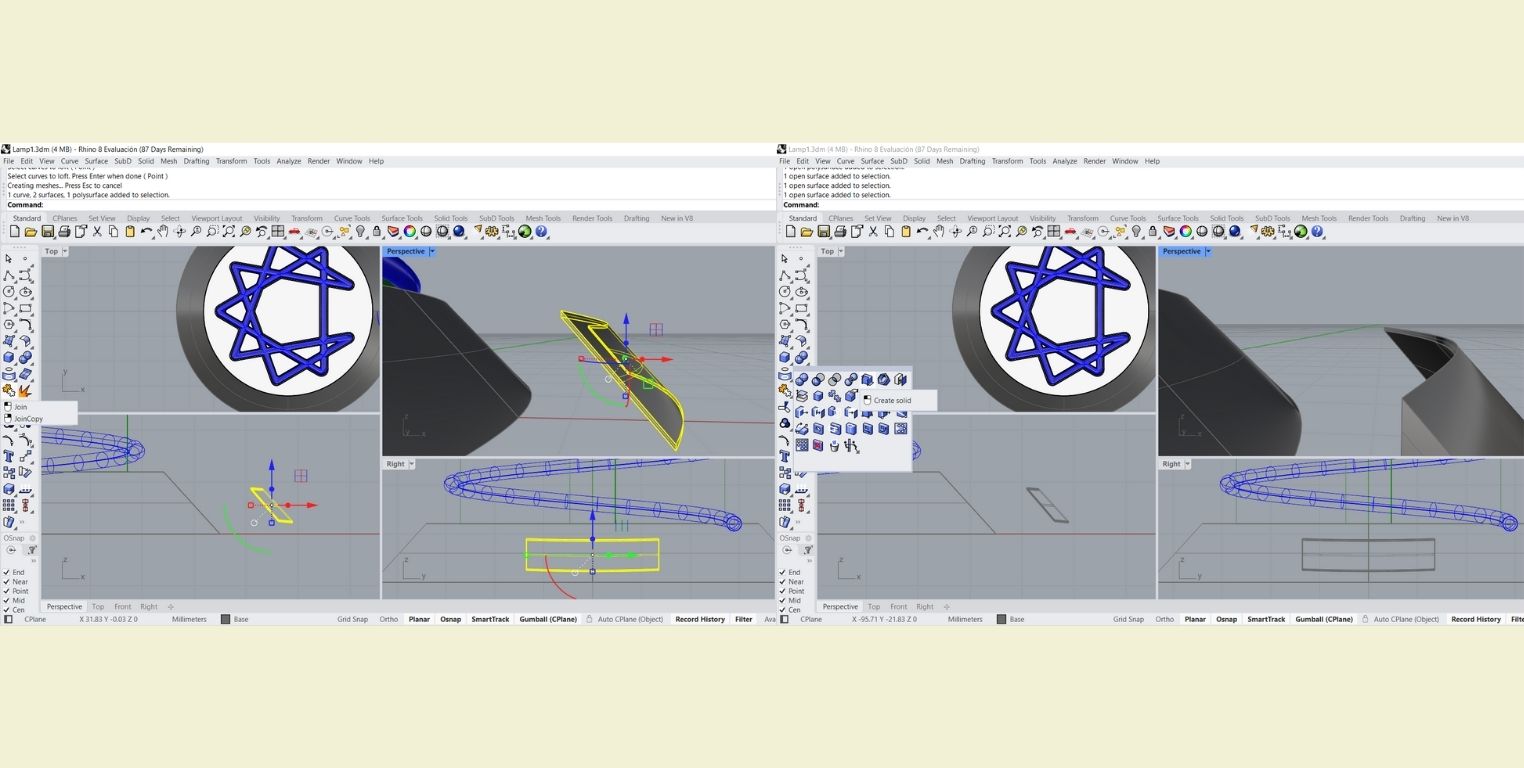The width and height of the screenshot is (1524, 768).
Task: Click the Base layer color swatch in right Rhino
Action: (1002, 619)
